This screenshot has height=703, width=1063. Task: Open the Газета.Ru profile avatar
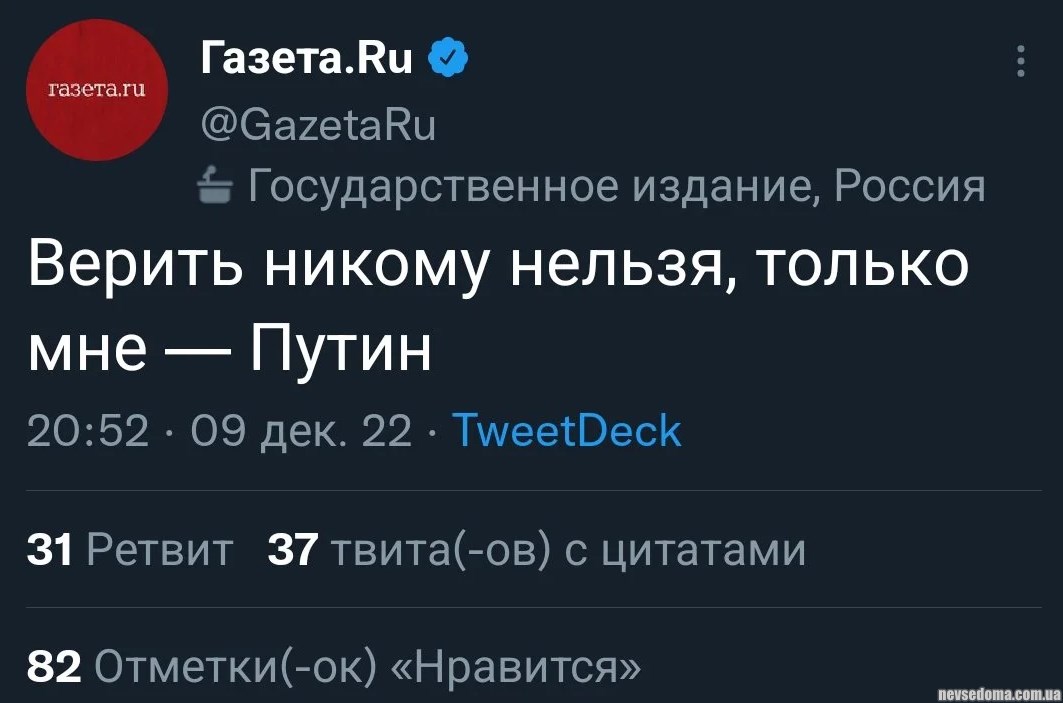tap(96, 90)
